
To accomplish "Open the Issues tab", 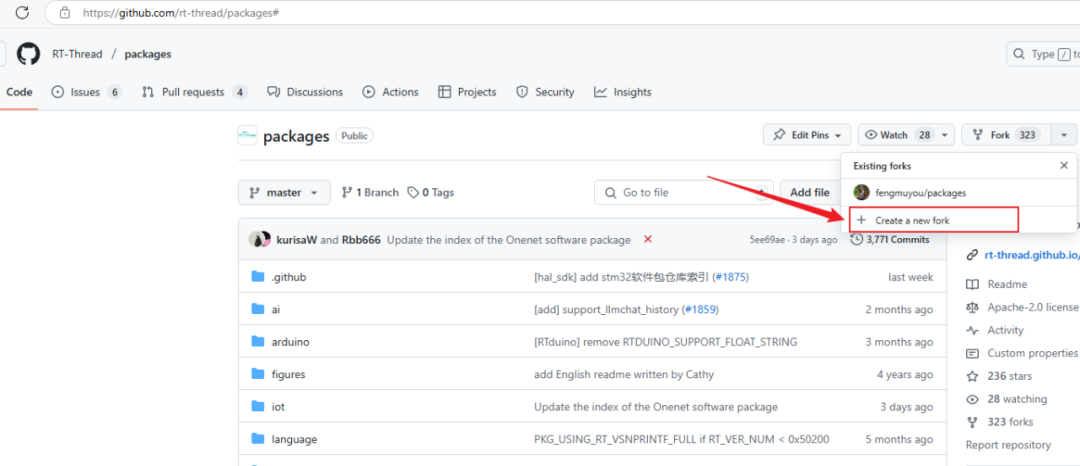I will [87, 92].
